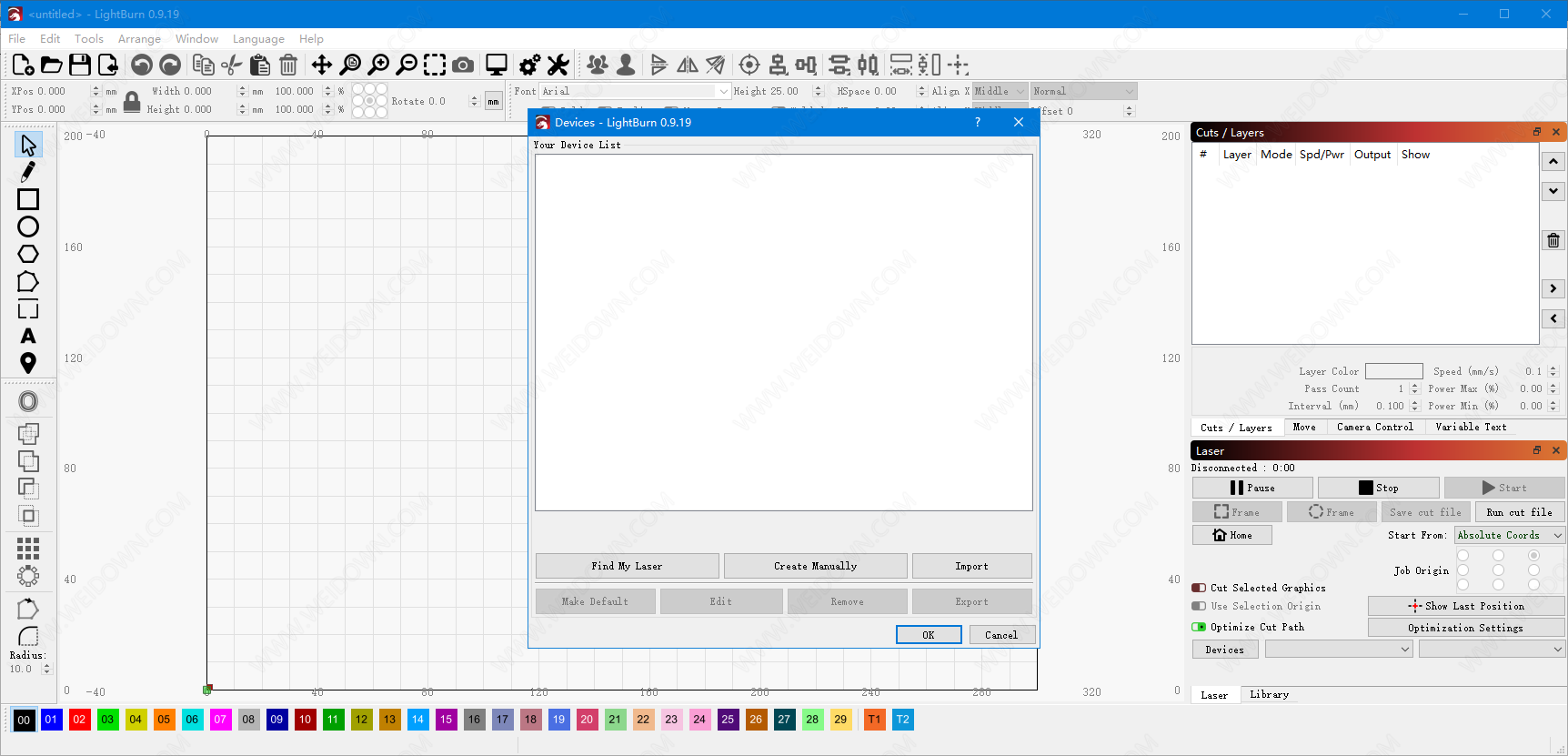Pick the red 02 color swatch
Viewport: 1568px width, 756px height.
pos(79,720)
